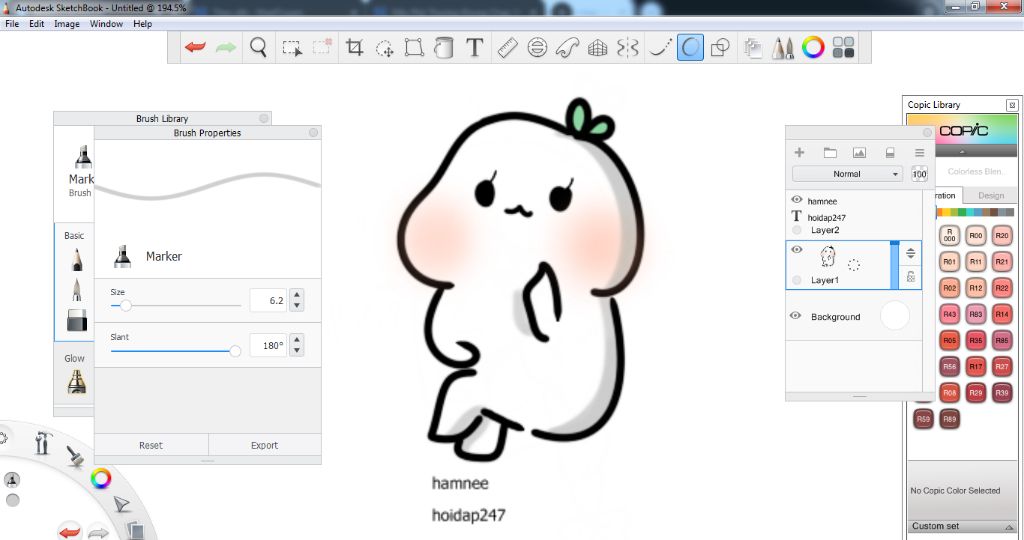Activate the French Curve tool
The image size is (1024, 540).
click(568, 48)
